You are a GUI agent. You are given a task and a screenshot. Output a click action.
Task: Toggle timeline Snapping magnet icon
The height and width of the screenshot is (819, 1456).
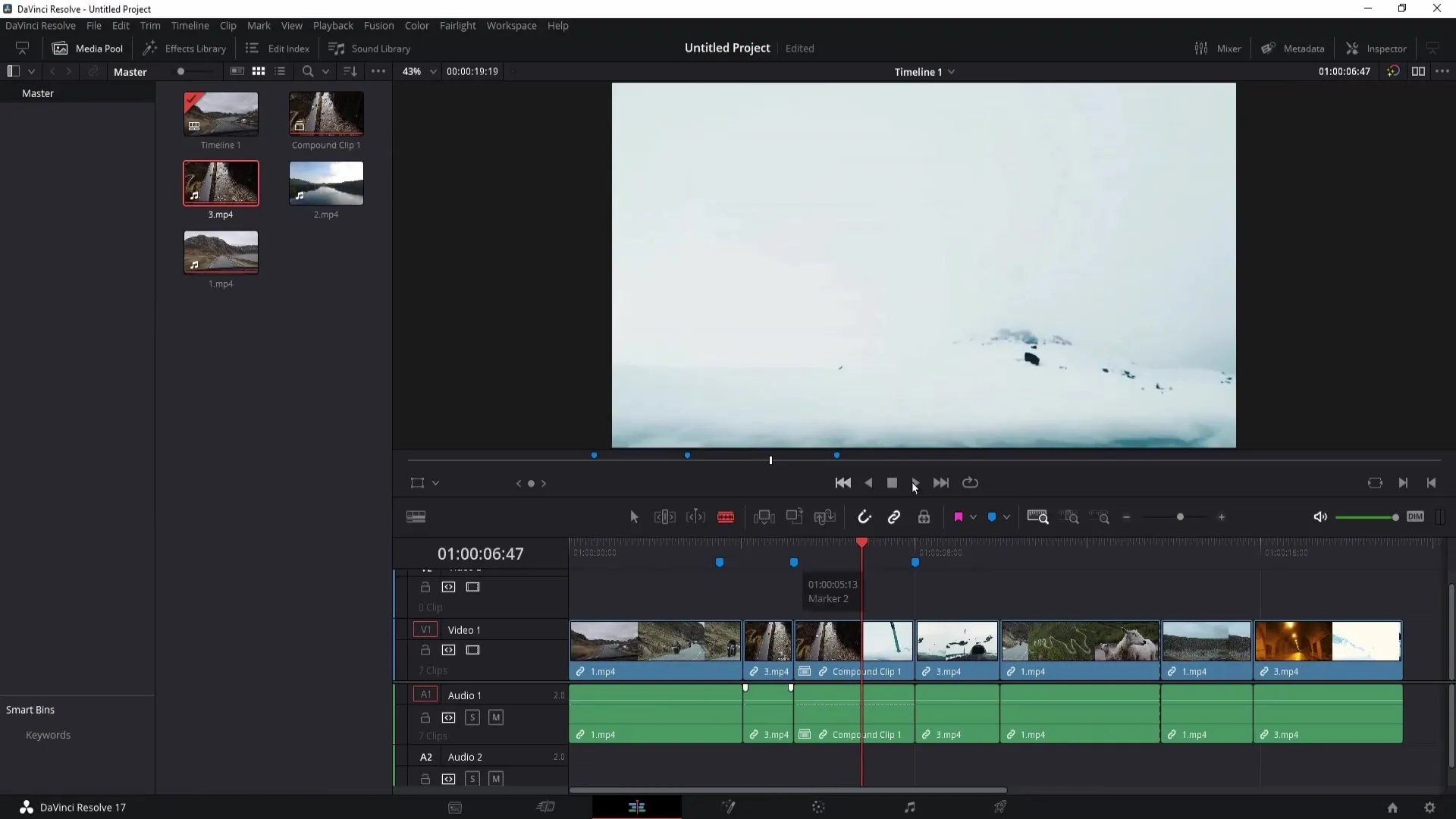864,517
